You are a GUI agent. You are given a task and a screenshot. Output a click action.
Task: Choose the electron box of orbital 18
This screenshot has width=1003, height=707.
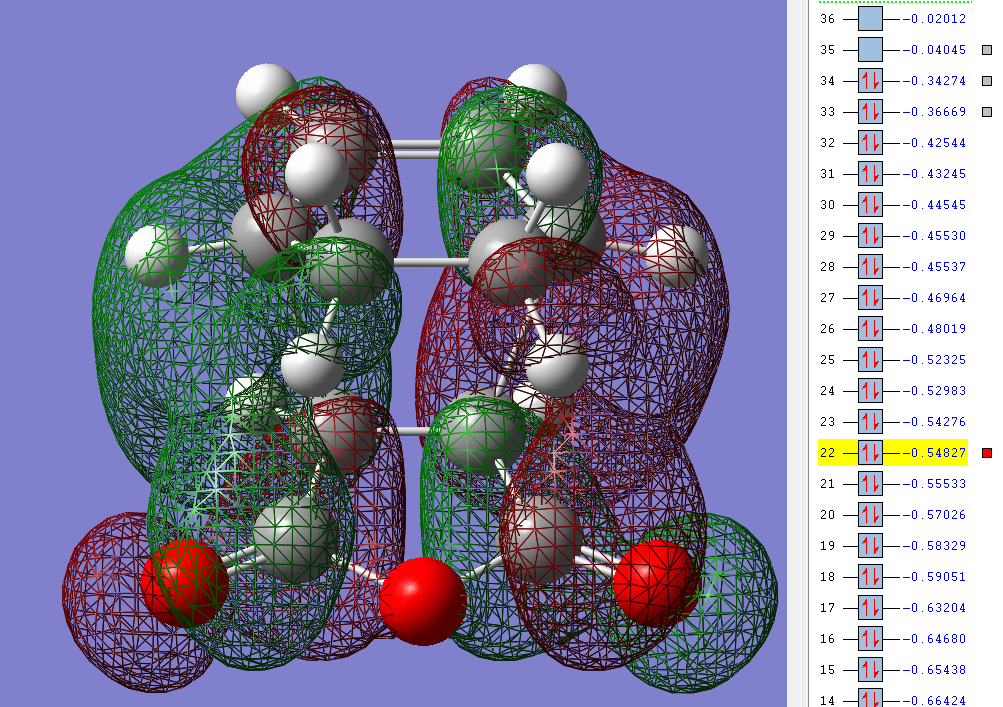pos(870,577)
